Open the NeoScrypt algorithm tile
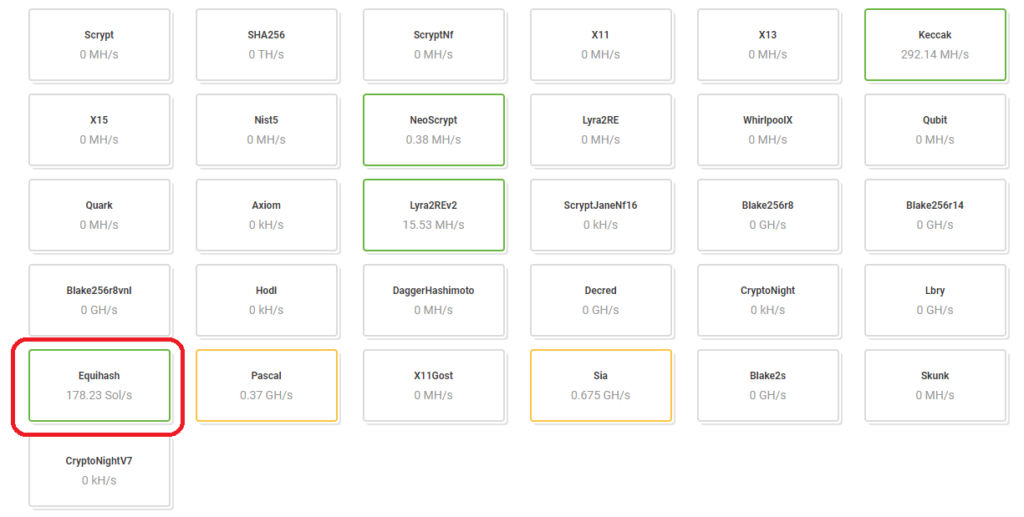 (x=433, y=129)
